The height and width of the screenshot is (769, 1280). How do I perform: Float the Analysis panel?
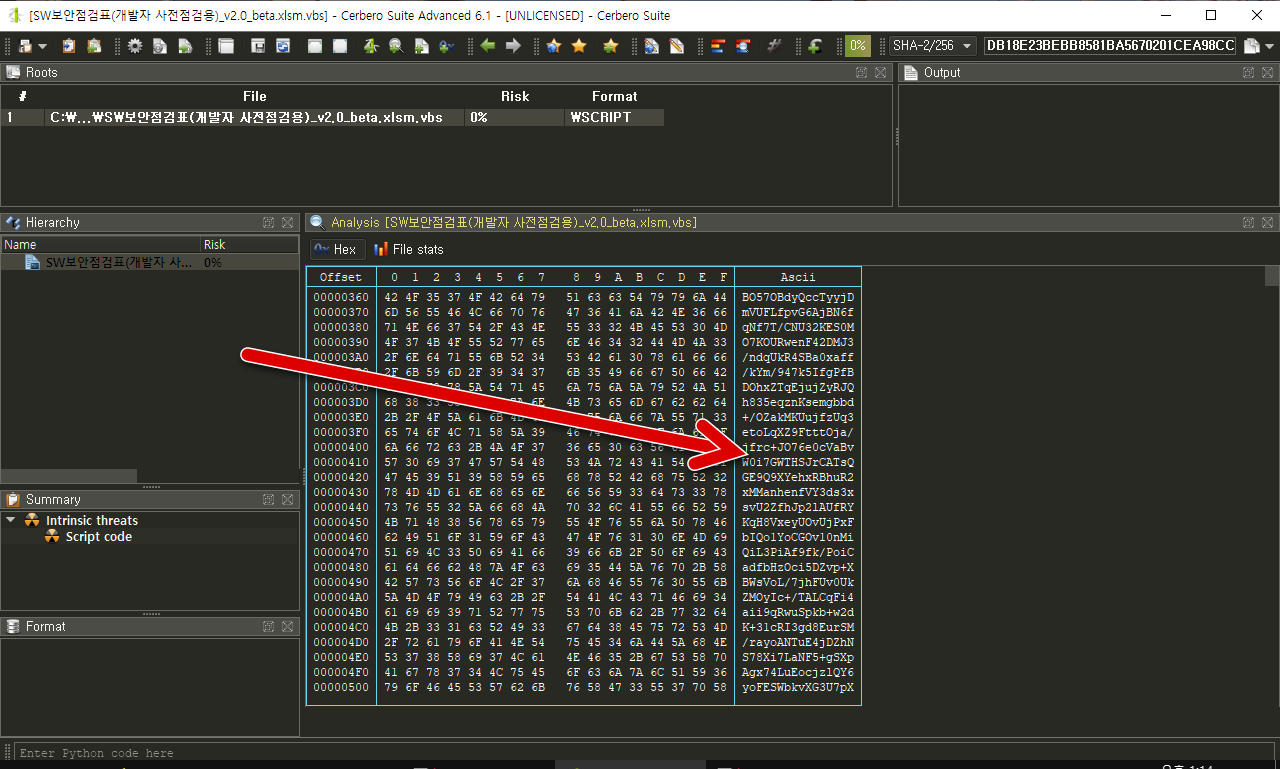click(x=1248, y=223)
